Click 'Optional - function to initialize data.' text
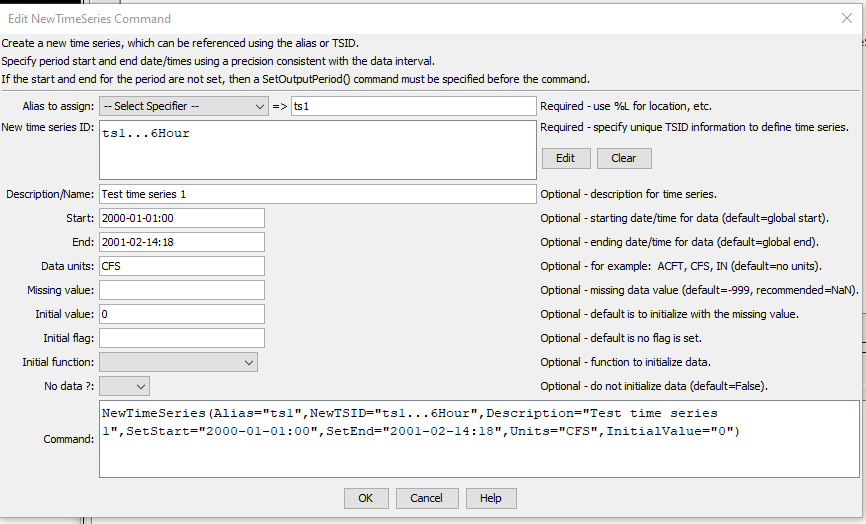 626,362
